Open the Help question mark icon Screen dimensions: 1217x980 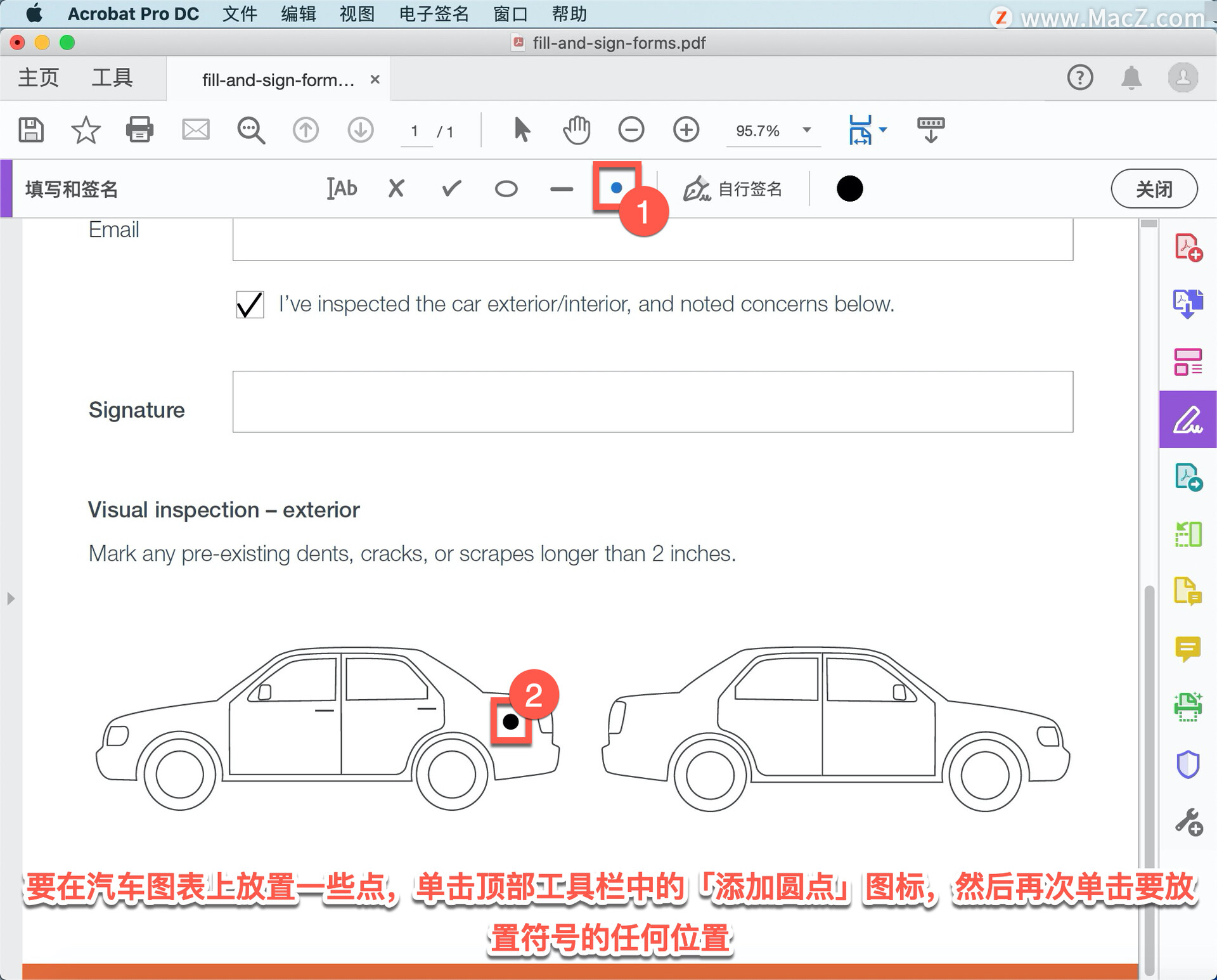point(1080,77)
